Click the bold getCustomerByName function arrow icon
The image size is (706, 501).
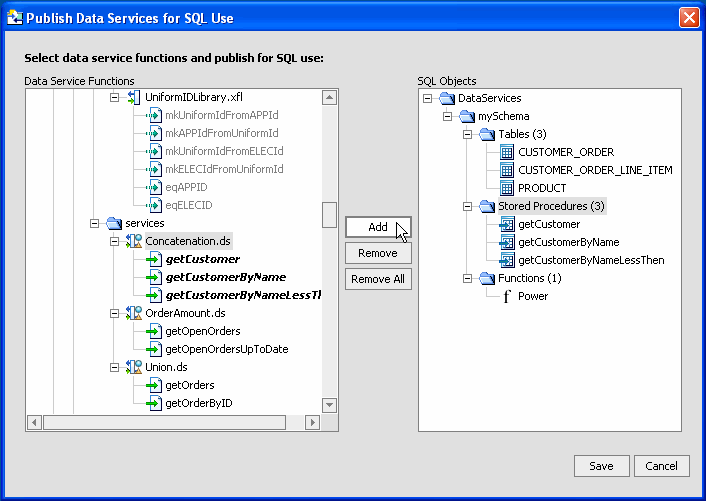(x=154, y=277)
